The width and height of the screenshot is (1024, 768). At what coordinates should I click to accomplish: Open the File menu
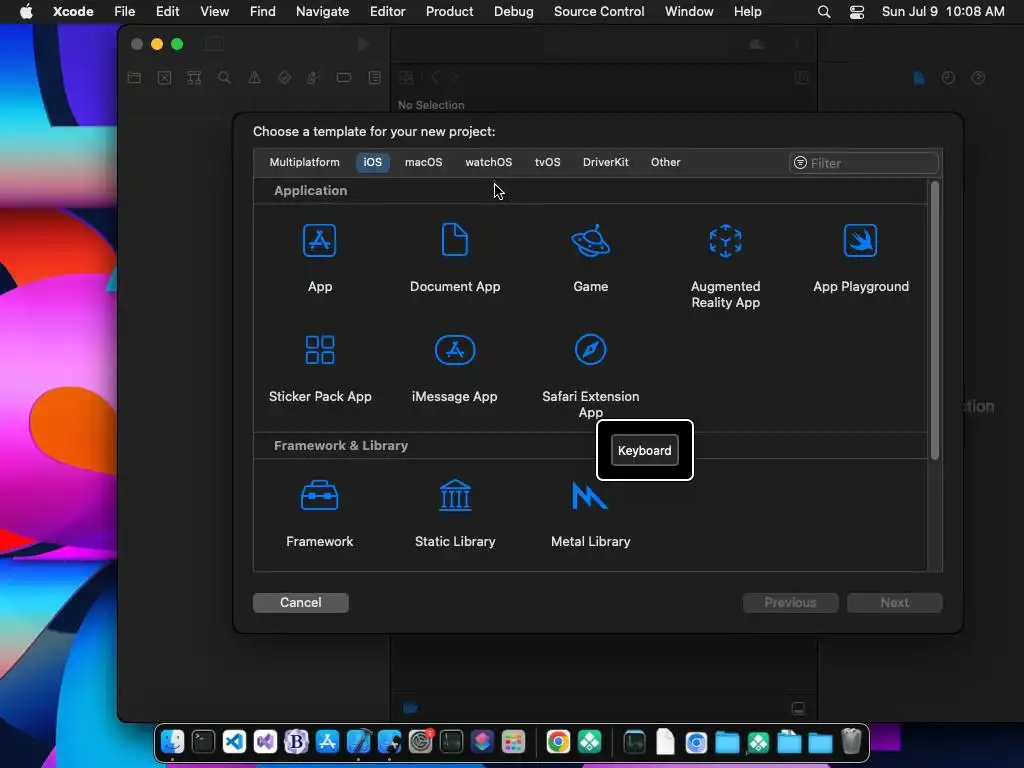[124, 11]
